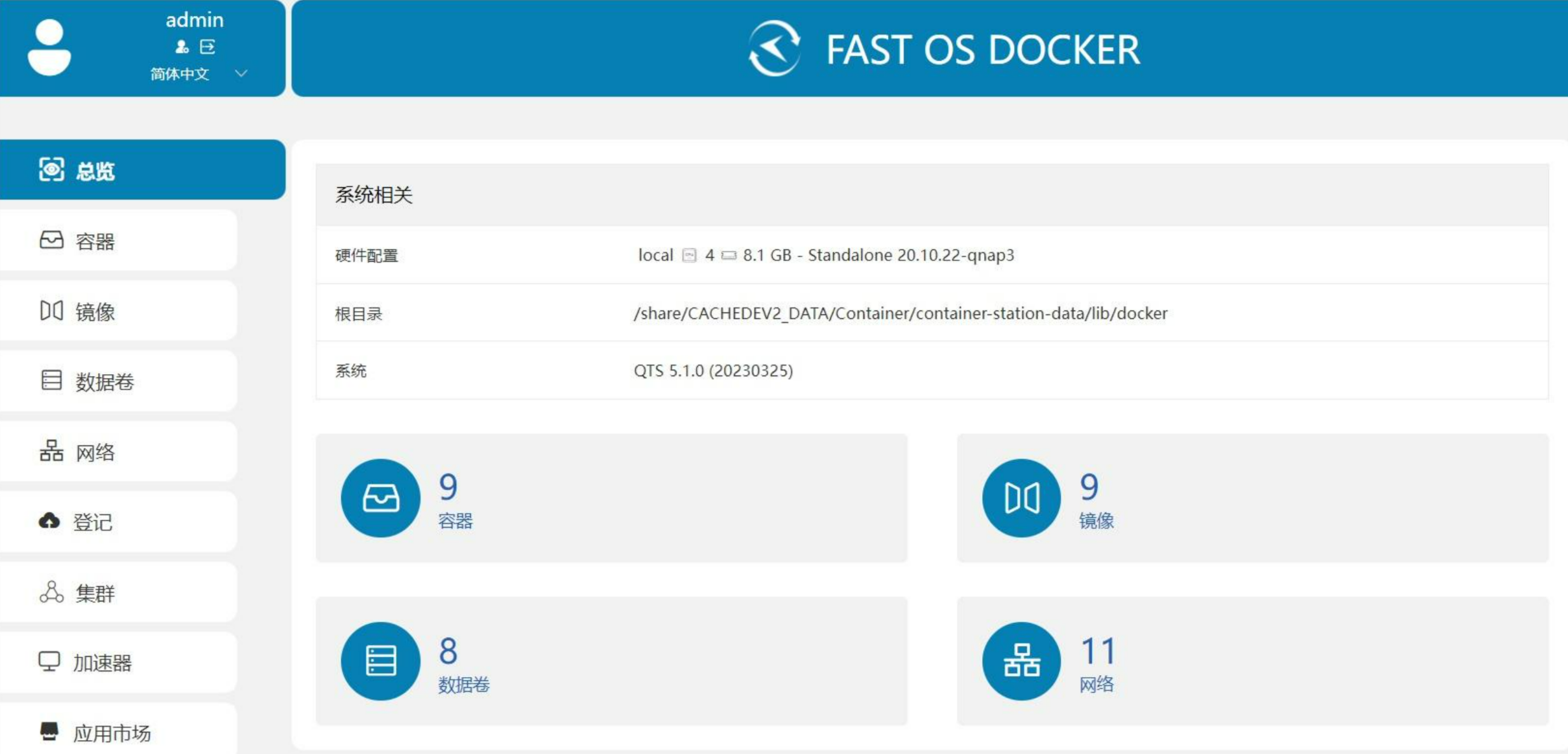This screenshot has width=1568, height=754.
Task: Click the round 镜像 card icon
Action: click(1022, 498)
